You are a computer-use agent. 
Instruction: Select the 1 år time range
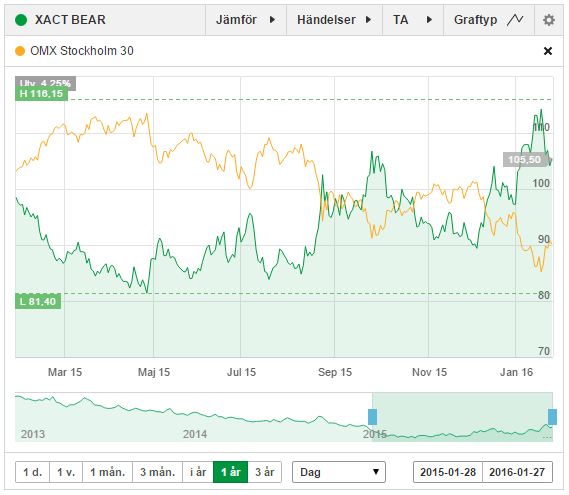tap(230, 472)
